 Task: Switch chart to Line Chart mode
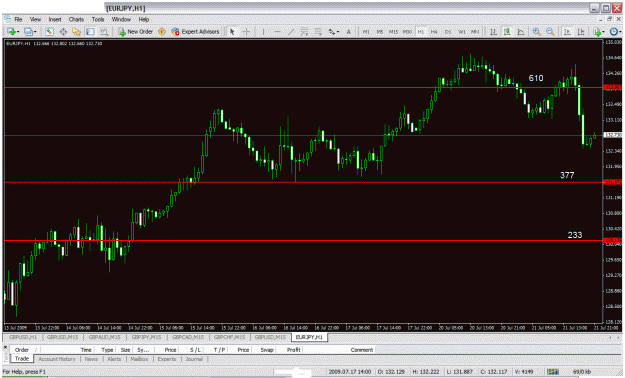click(521, 32)
